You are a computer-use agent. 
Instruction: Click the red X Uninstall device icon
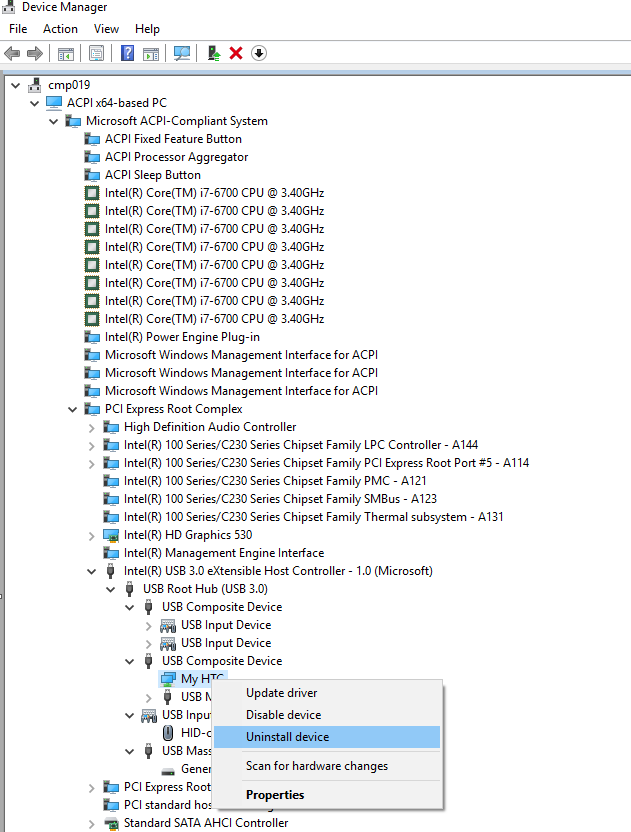(236, 53)
